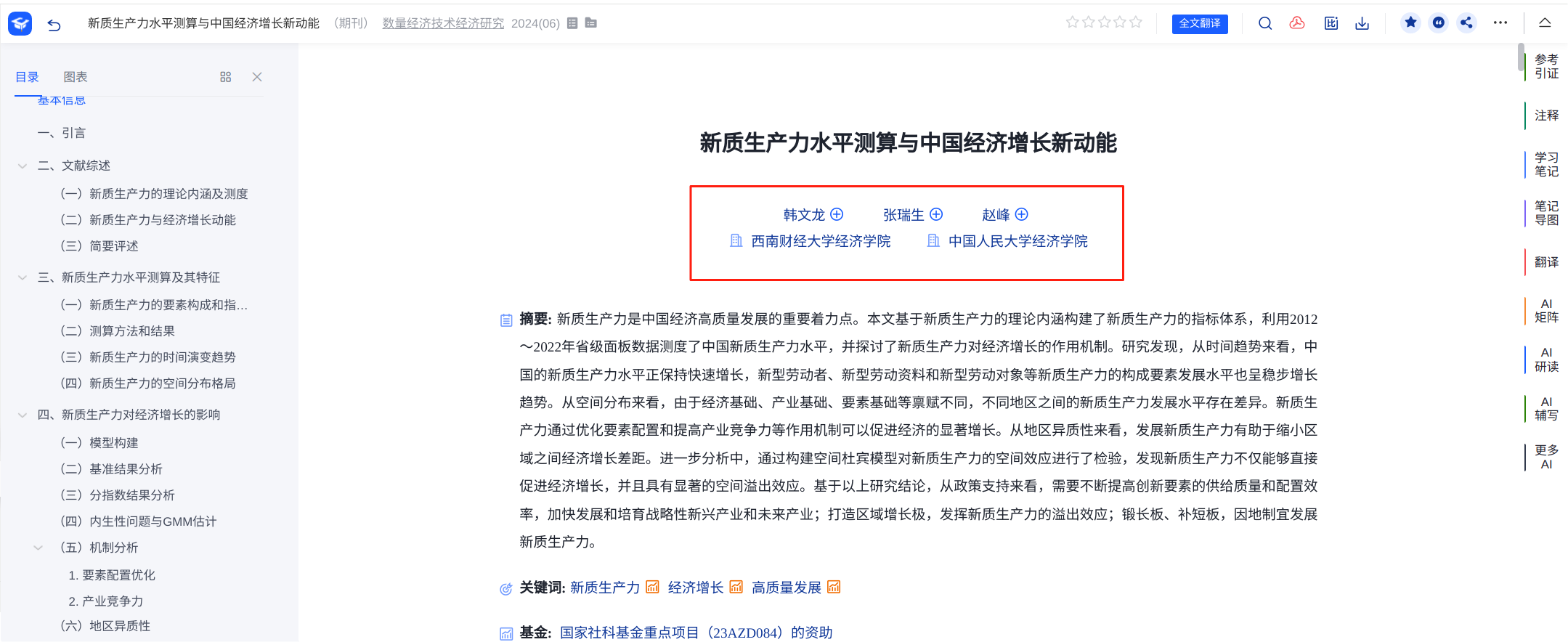
Task: Click the star favorite icon
Action: [x=1410, y=23]
